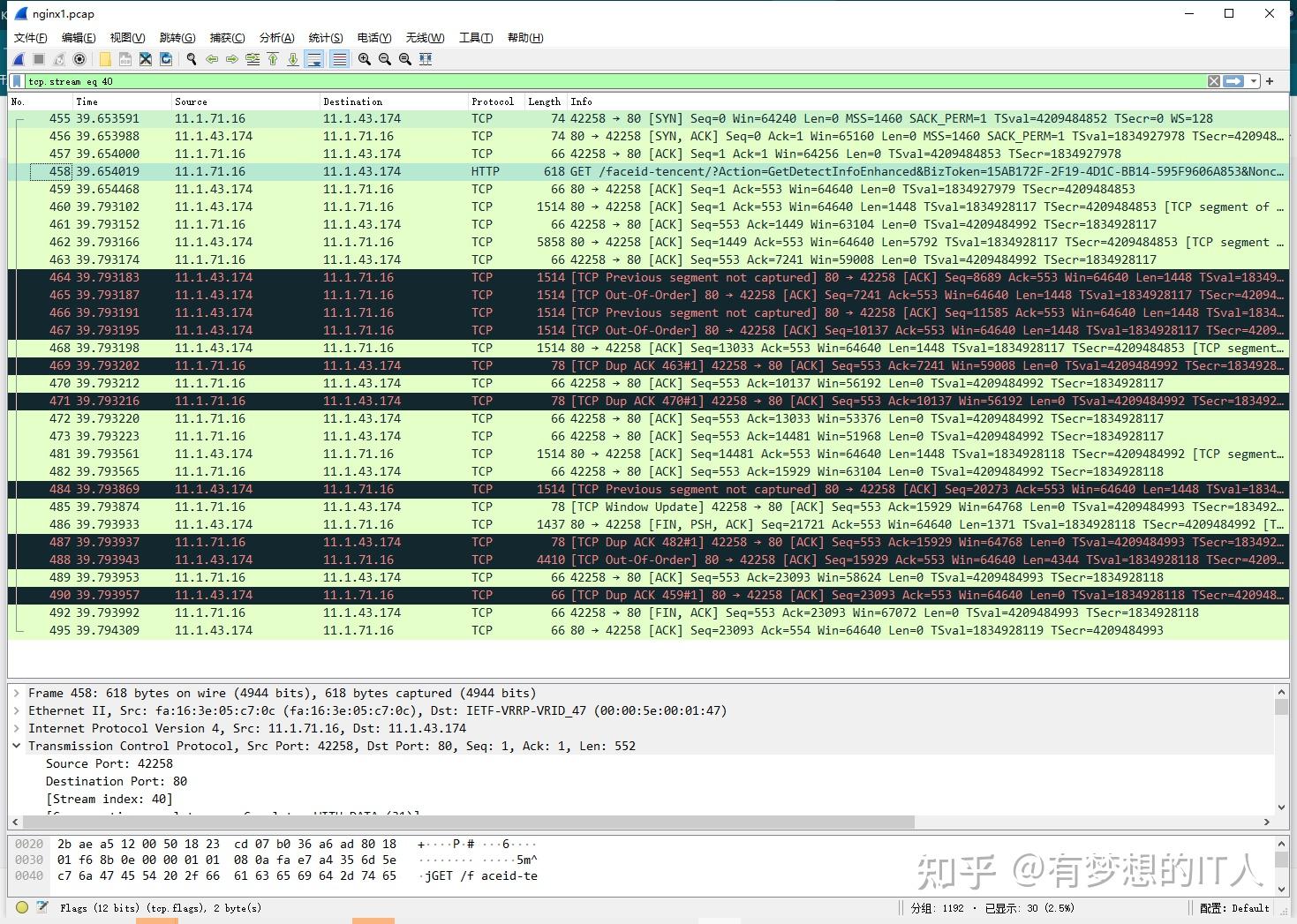Go back to previous packet arrow
Image resolution: width=1297 pixels, height=924 pixels.
(x=212, y=59)
